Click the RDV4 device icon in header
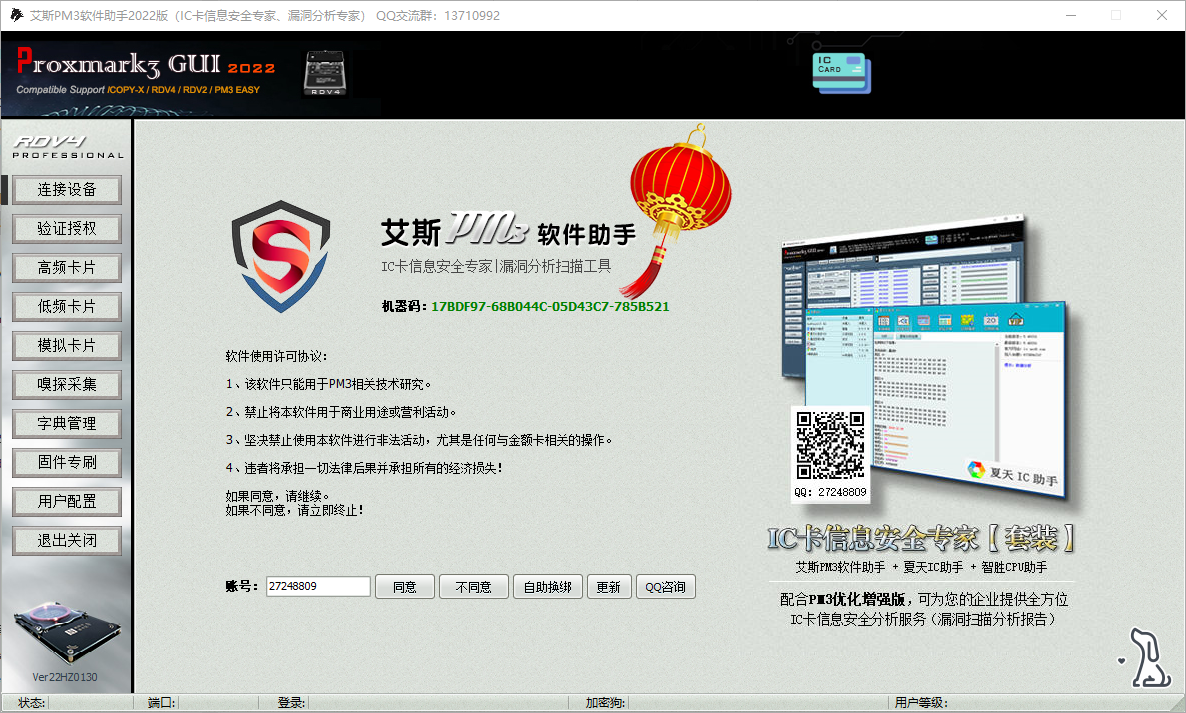 click(x=325, y=73)
